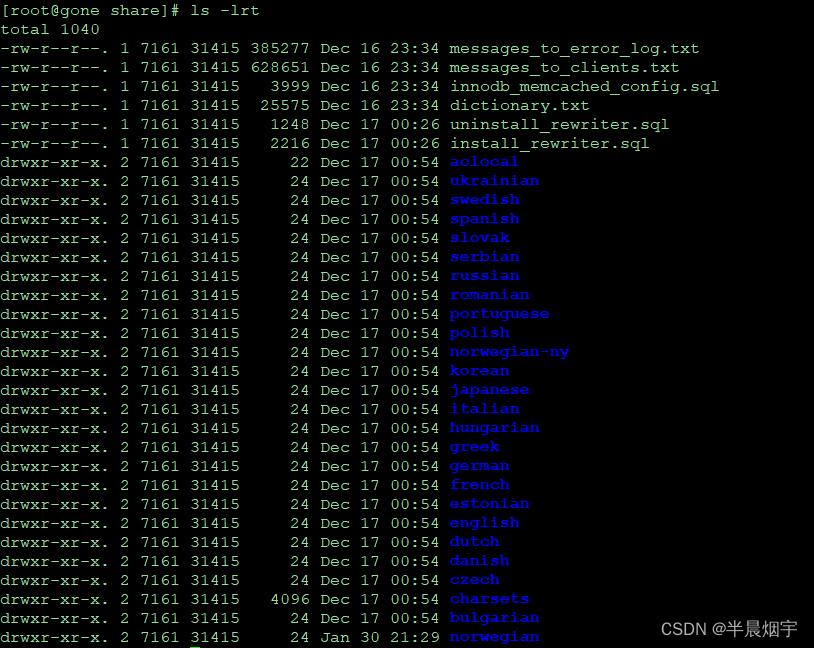Screen dimensions: 814x648
Task: Click the spanish directory name
Action: click(485, 219)
